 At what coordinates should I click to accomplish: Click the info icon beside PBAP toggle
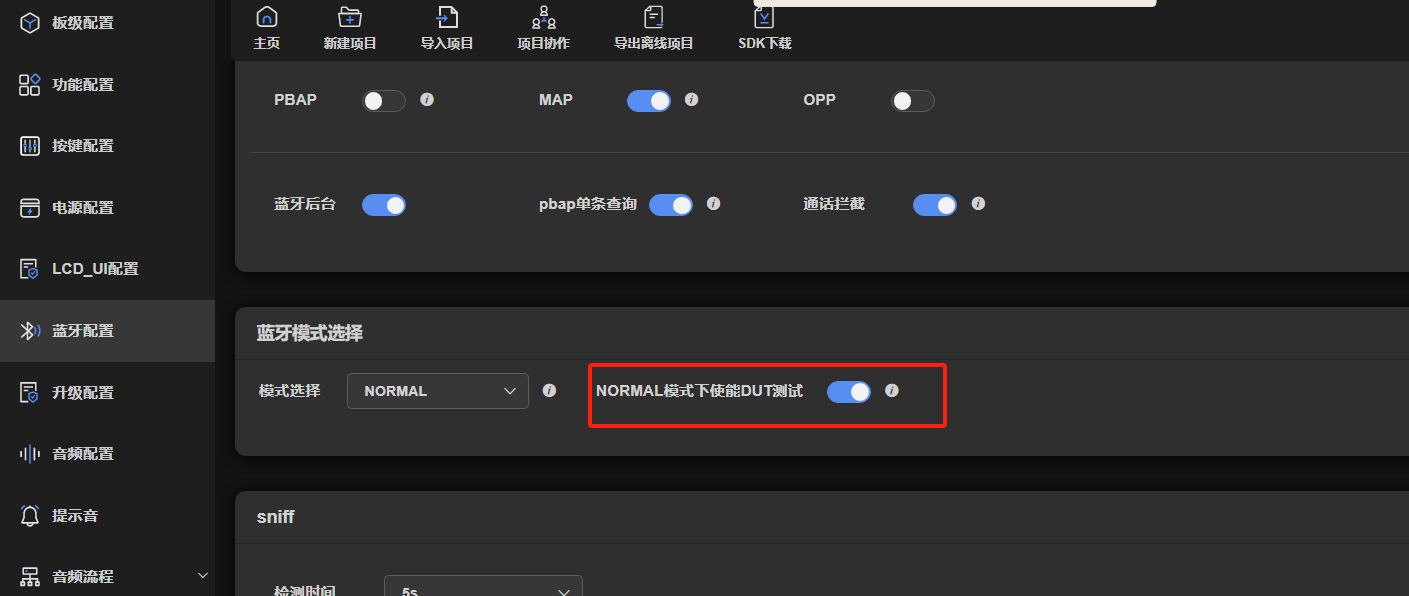pos(427,100)
